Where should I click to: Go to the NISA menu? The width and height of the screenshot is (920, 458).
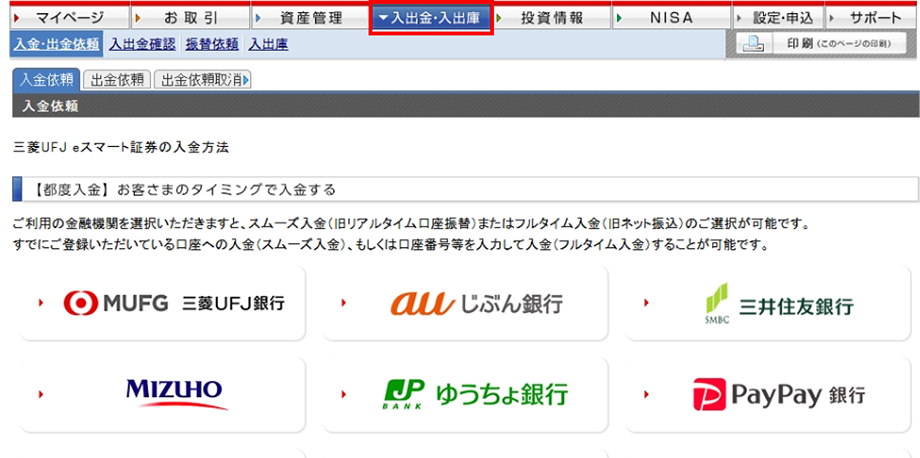tap(670, 18)
